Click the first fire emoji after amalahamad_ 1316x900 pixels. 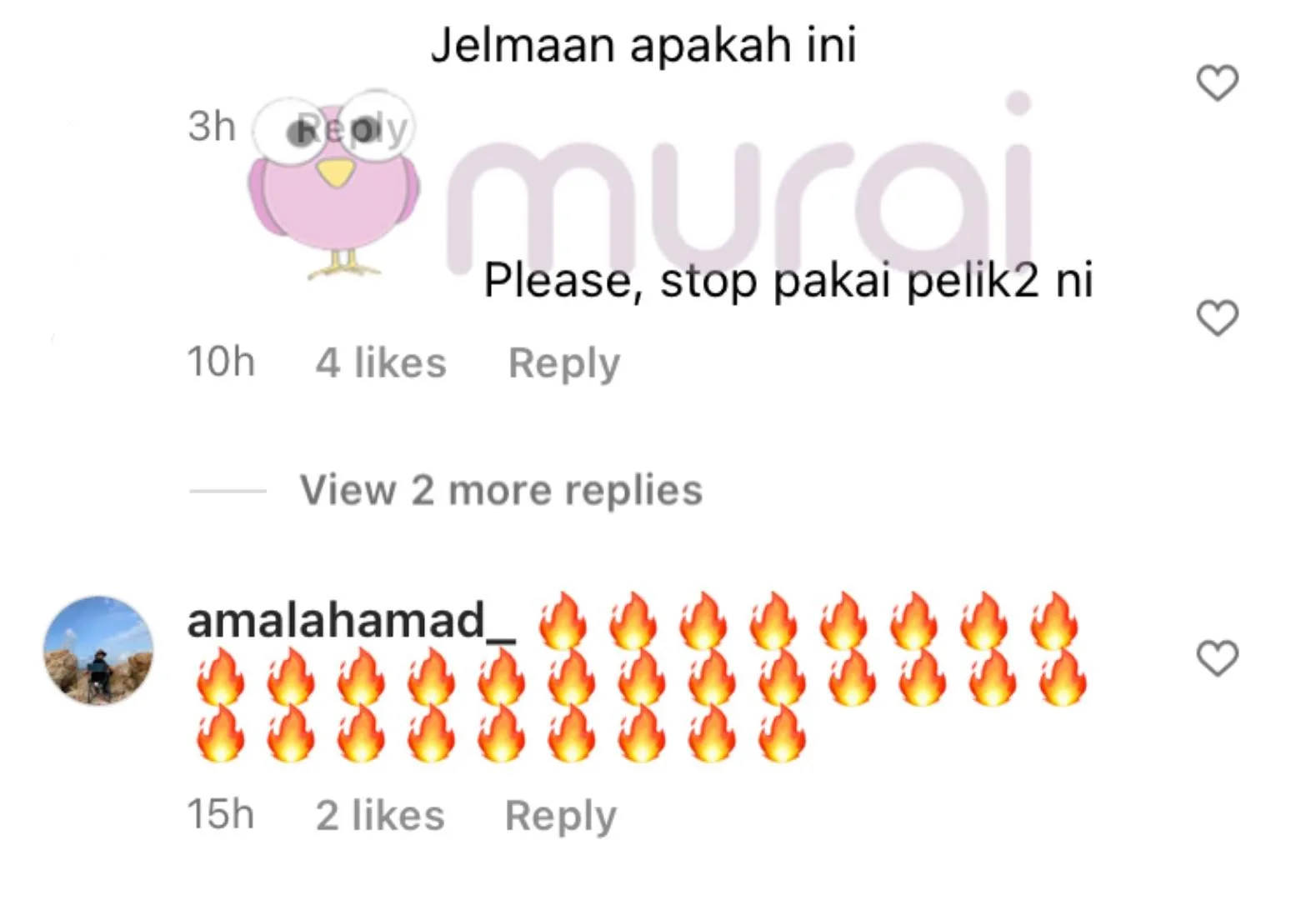pos(563,620)
